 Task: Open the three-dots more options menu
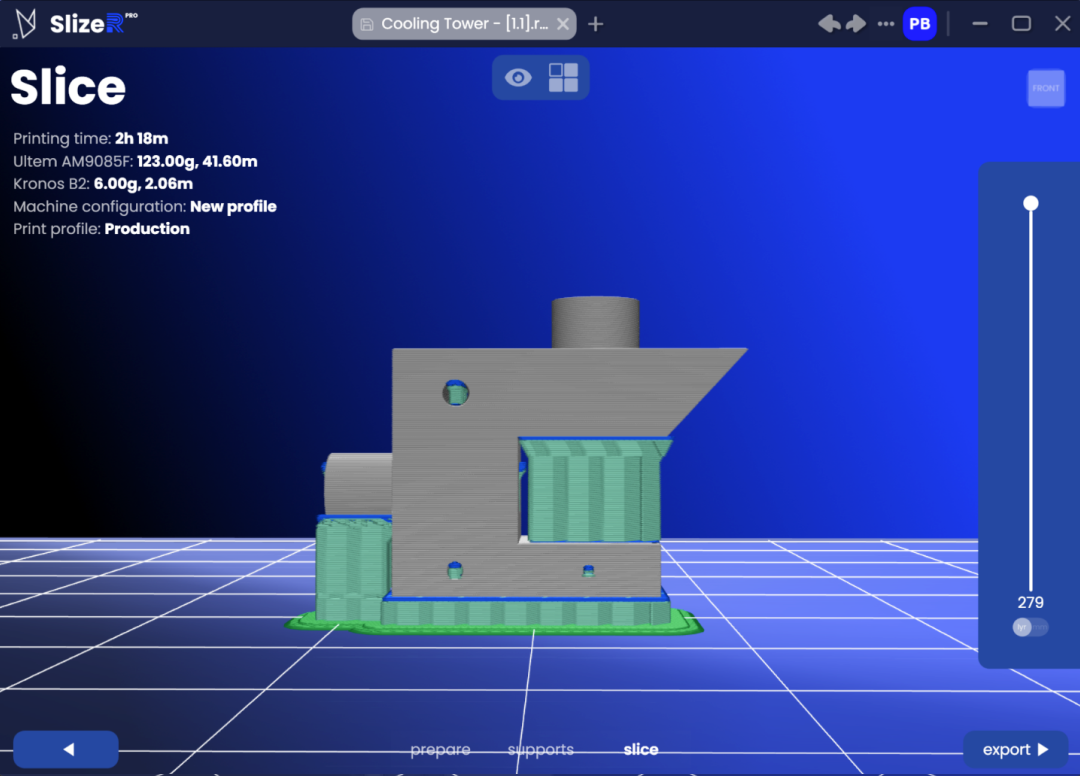tap(885, 24)
